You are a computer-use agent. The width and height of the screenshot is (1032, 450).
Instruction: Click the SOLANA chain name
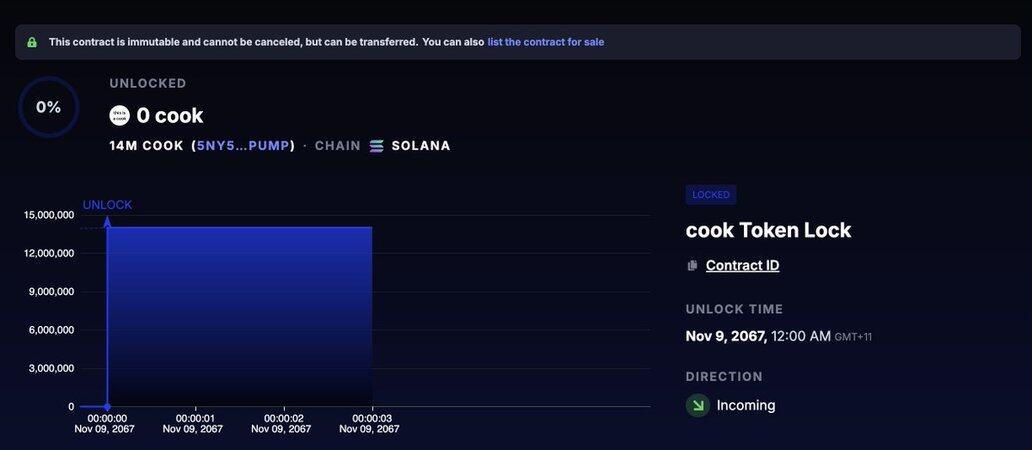(421, 146)
